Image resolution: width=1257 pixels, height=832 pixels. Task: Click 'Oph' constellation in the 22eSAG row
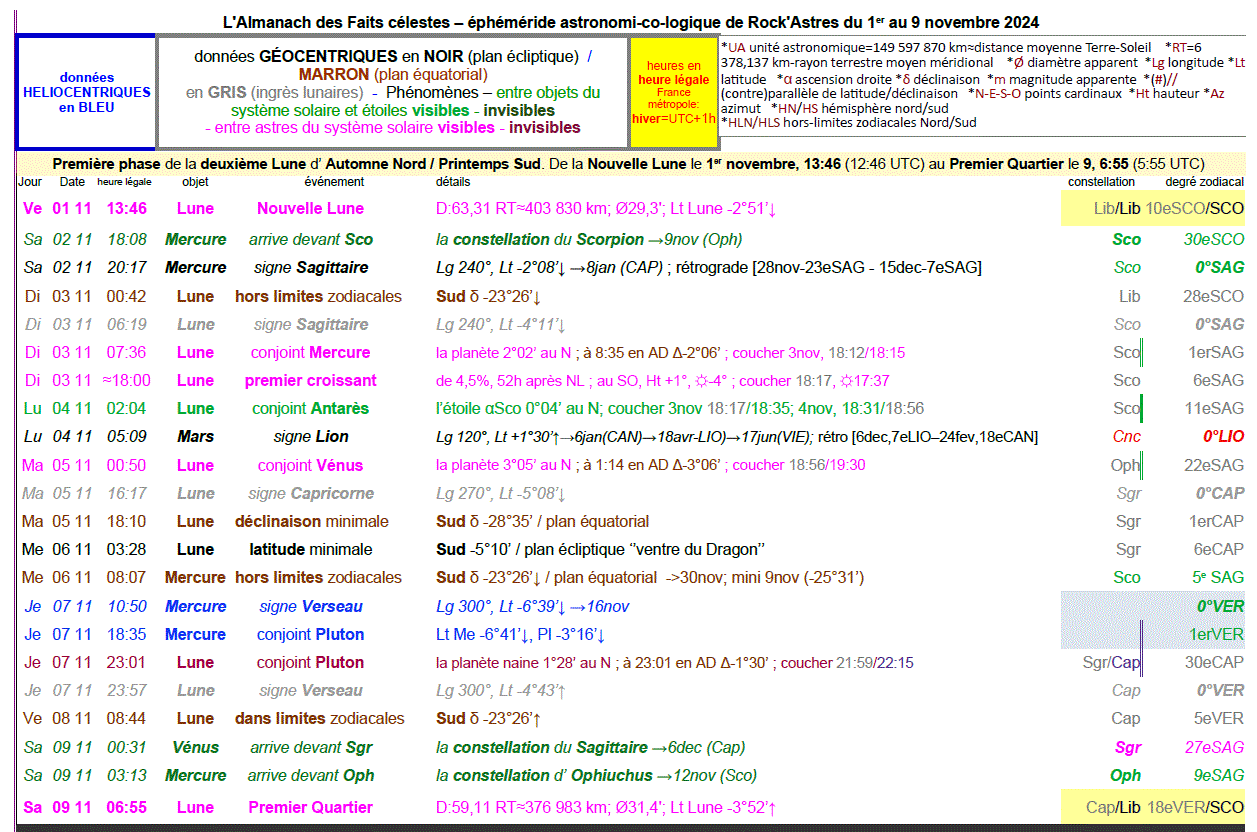(x=1125, y=466)
